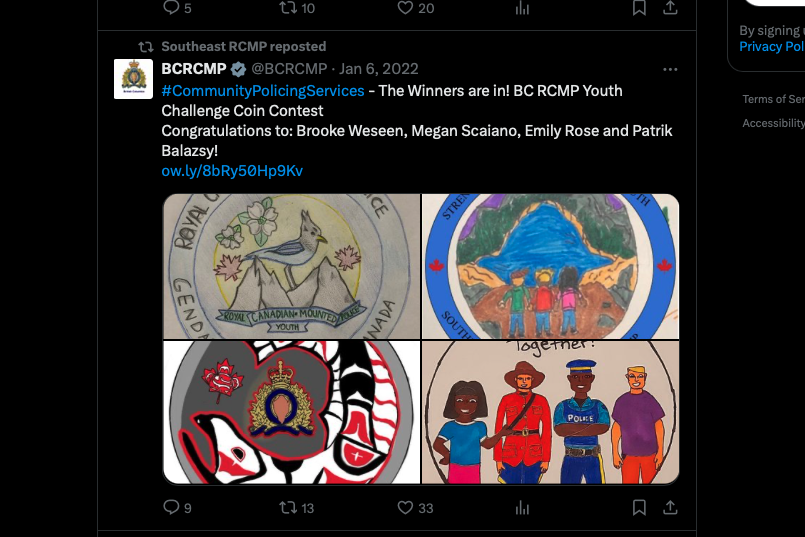Share the BCRCMP coin contest tweet

[671, 508]
